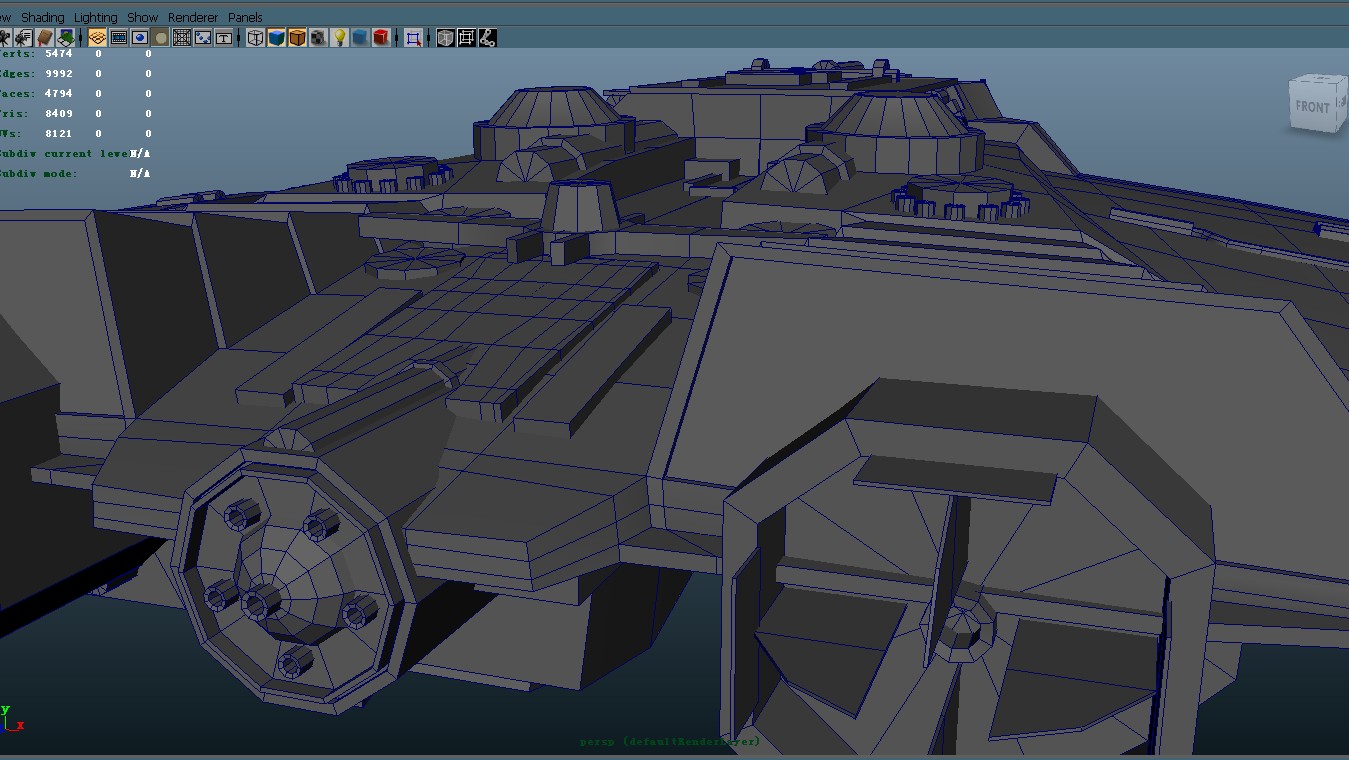Click the red cube high quality icon
Image resolution: width=1349 pixels, height=760 pixels.
coord(381,38)
